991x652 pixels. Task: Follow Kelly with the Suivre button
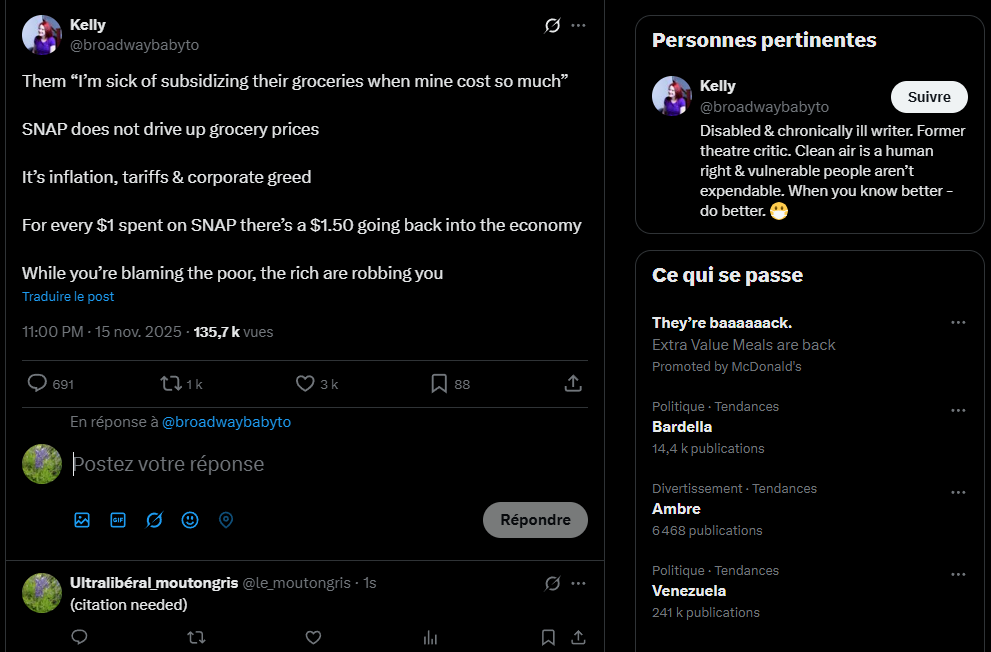click(929, 97)
